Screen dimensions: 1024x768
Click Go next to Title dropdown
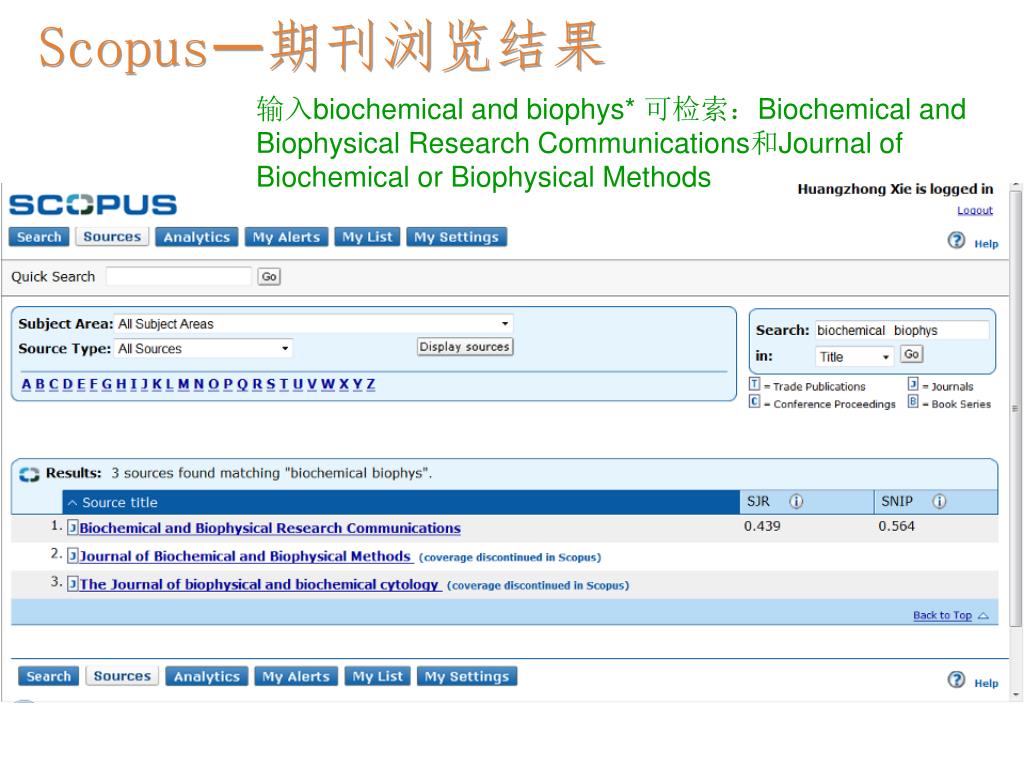tap(911, 354)
